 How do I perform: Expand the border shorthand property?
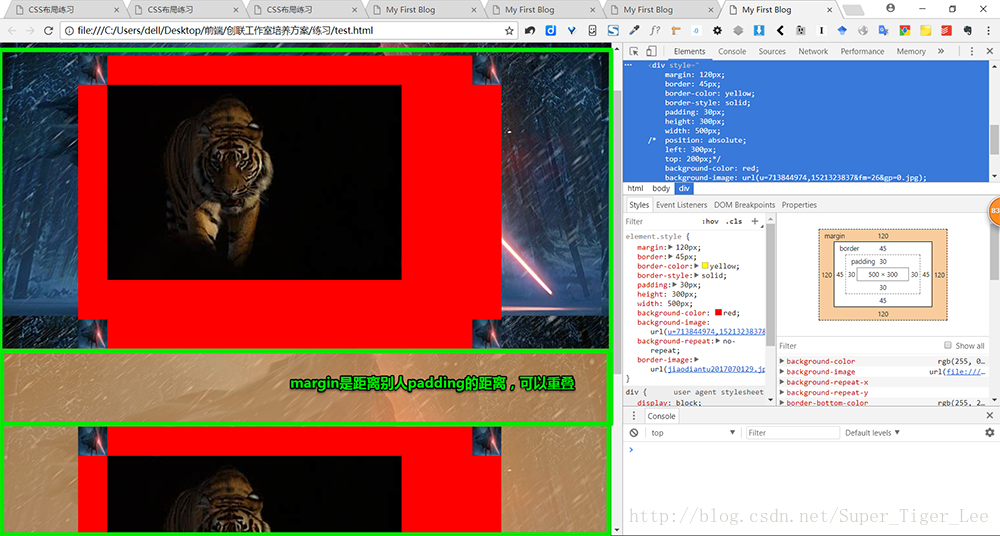(671, 257)
